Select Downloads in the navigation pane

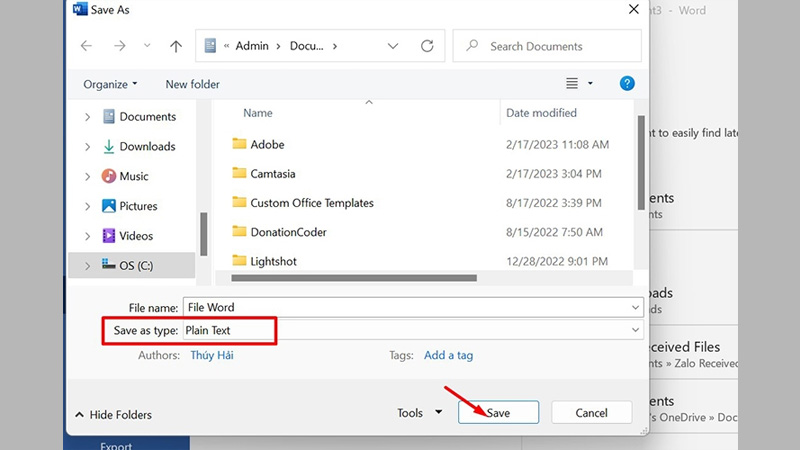(147, 146)
